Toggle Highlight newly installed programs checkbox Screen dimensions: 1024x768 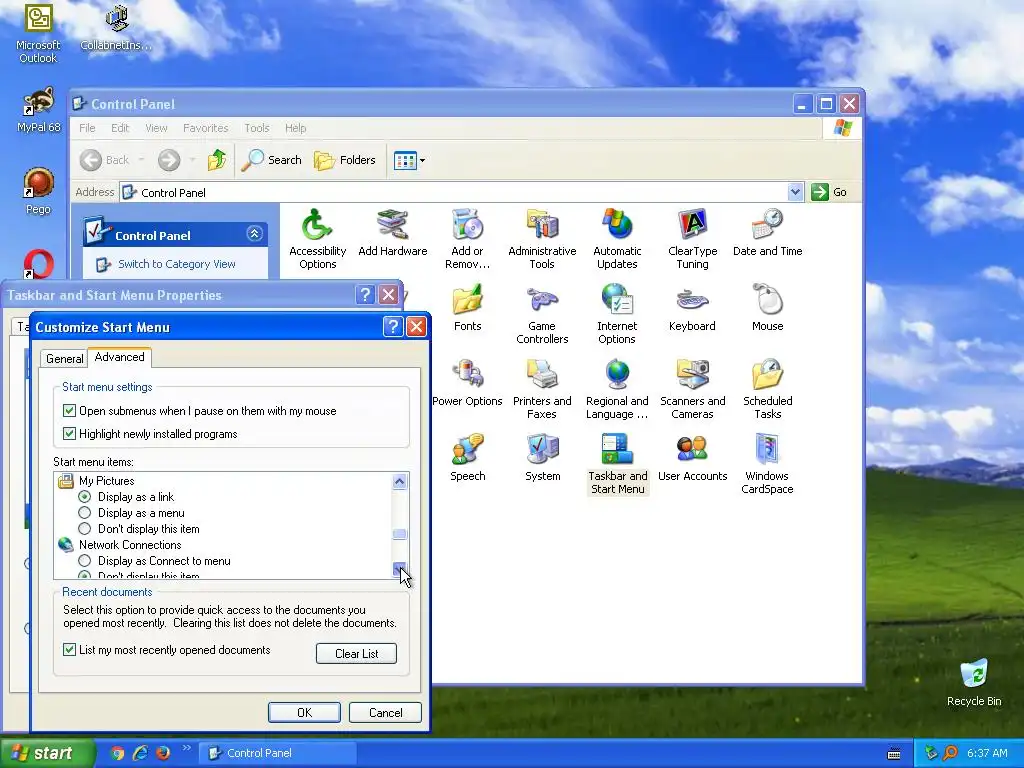69,434
